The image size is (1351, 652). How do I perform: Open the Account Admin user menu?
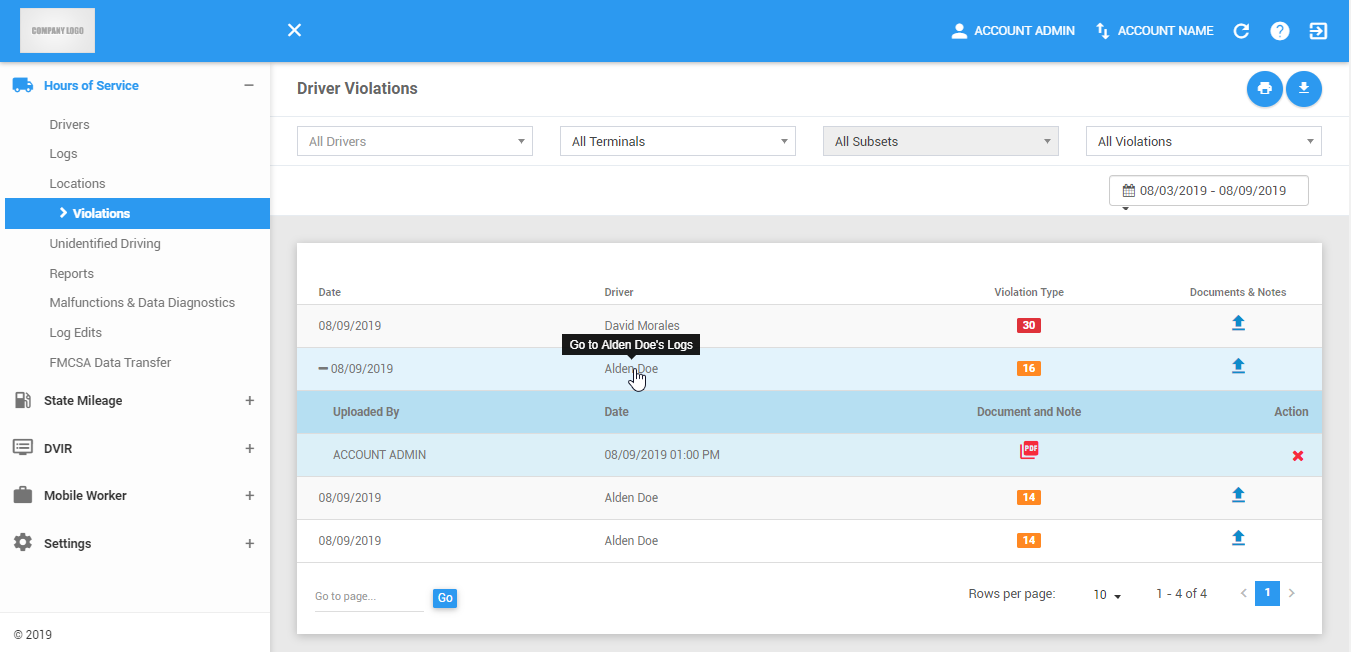point(1013,31)
